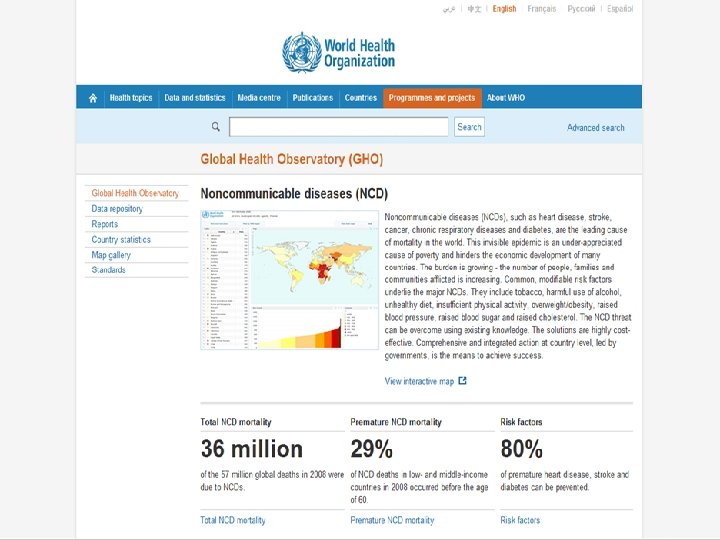Open the Media centre menu
The width and height of the screenshot is (720, 540).
click(x=259, y=98)
